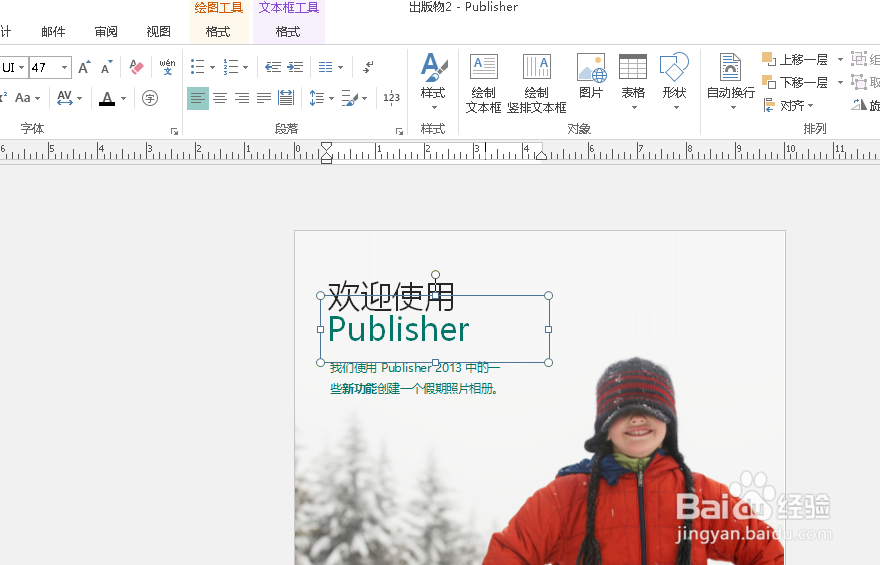Open the 文本框工具 格式 tab
Viewport: 880px width, 565px height.
288,32
